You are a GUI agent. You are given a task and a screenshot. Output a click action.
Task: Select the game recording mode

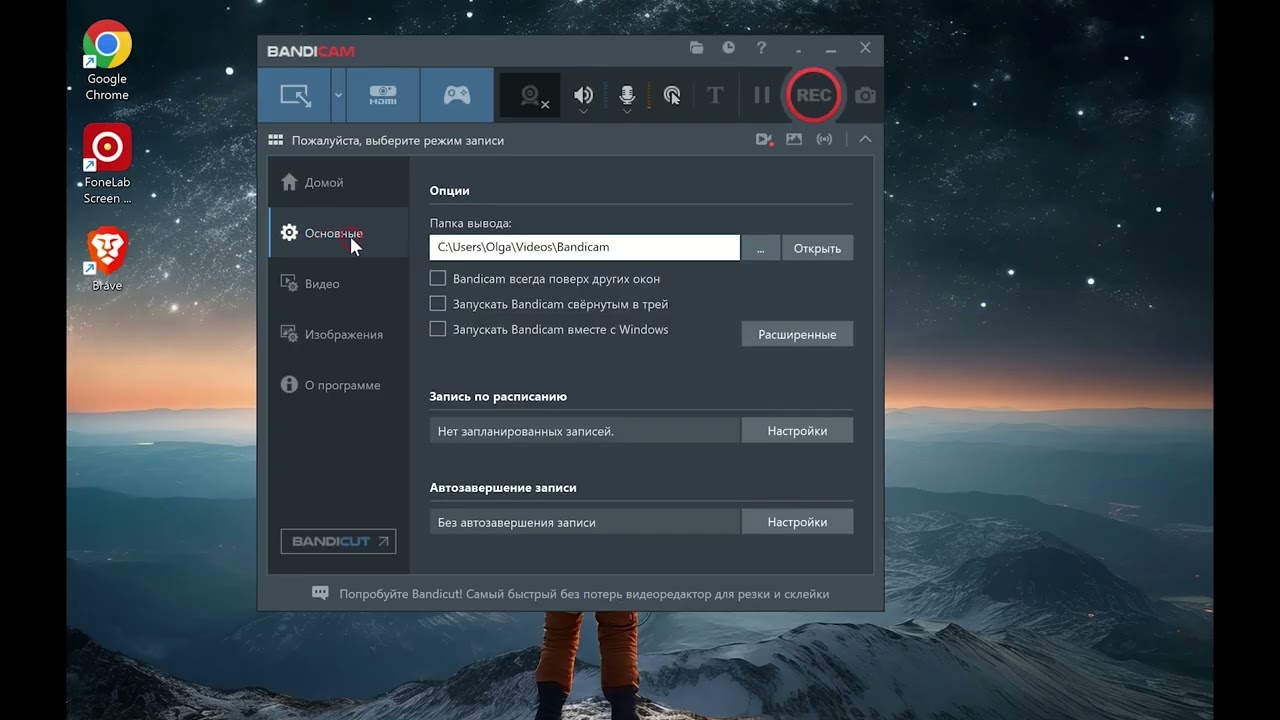click(x=457, y=95)
